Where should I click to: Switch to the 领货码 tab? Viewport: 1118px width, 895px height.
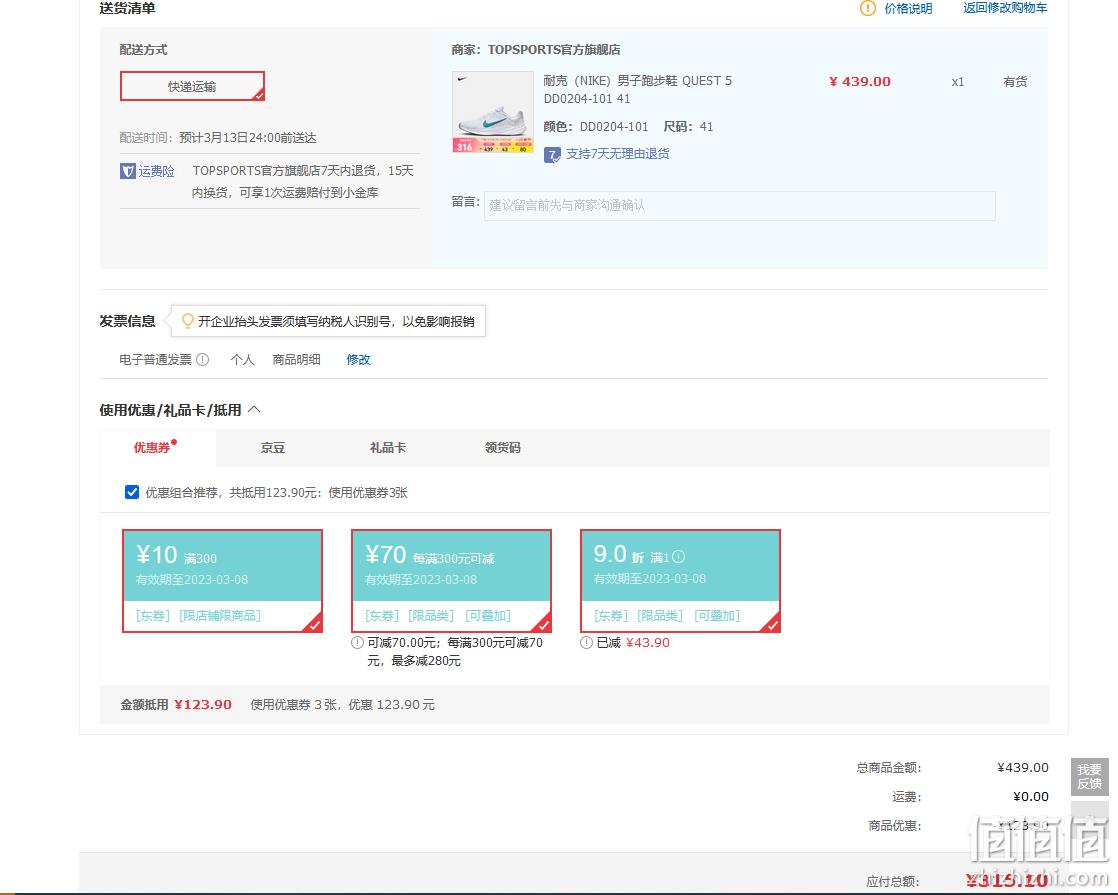pos(503,448)
